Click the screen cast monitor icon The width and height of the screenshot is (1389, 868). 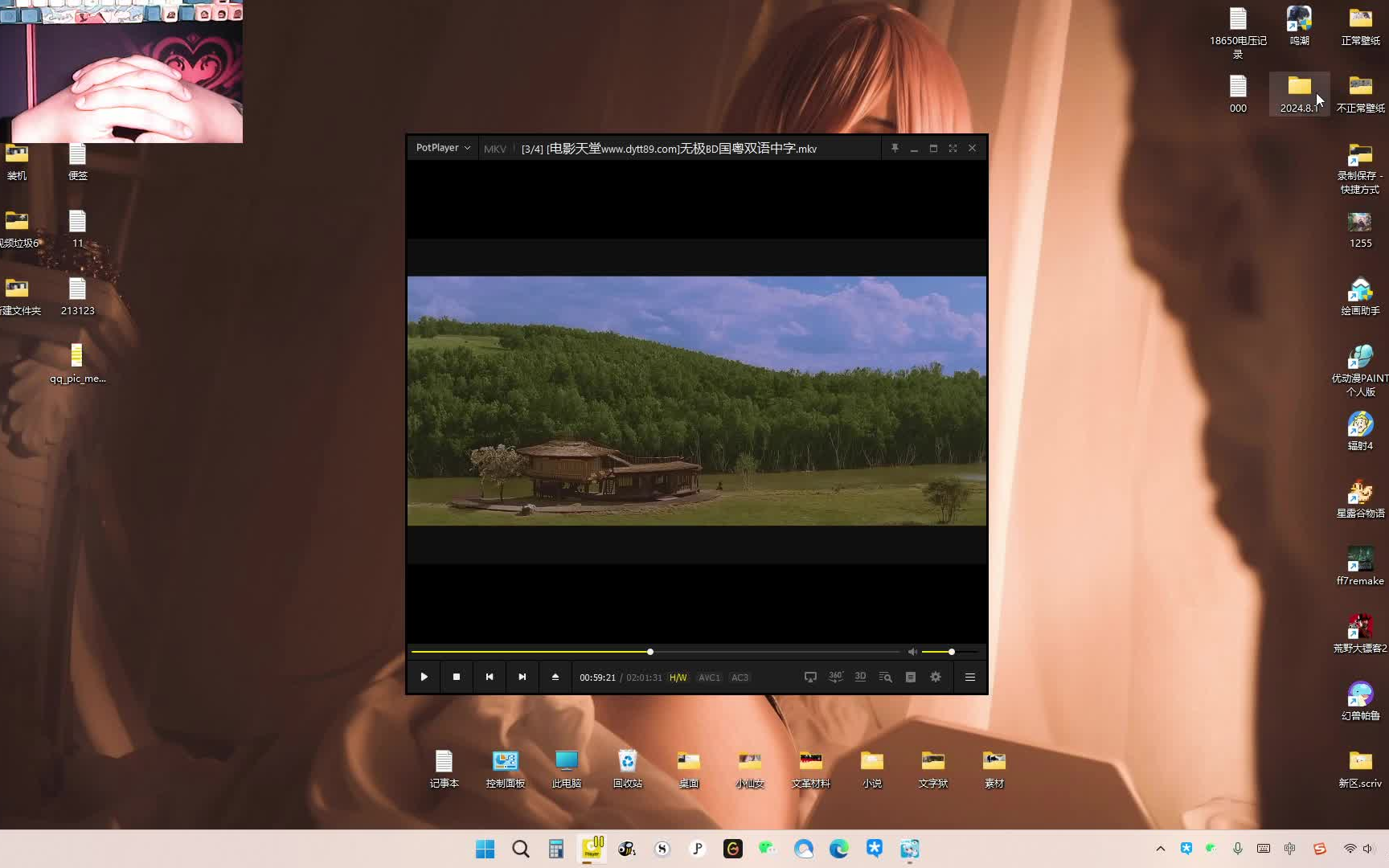[810, 677]
